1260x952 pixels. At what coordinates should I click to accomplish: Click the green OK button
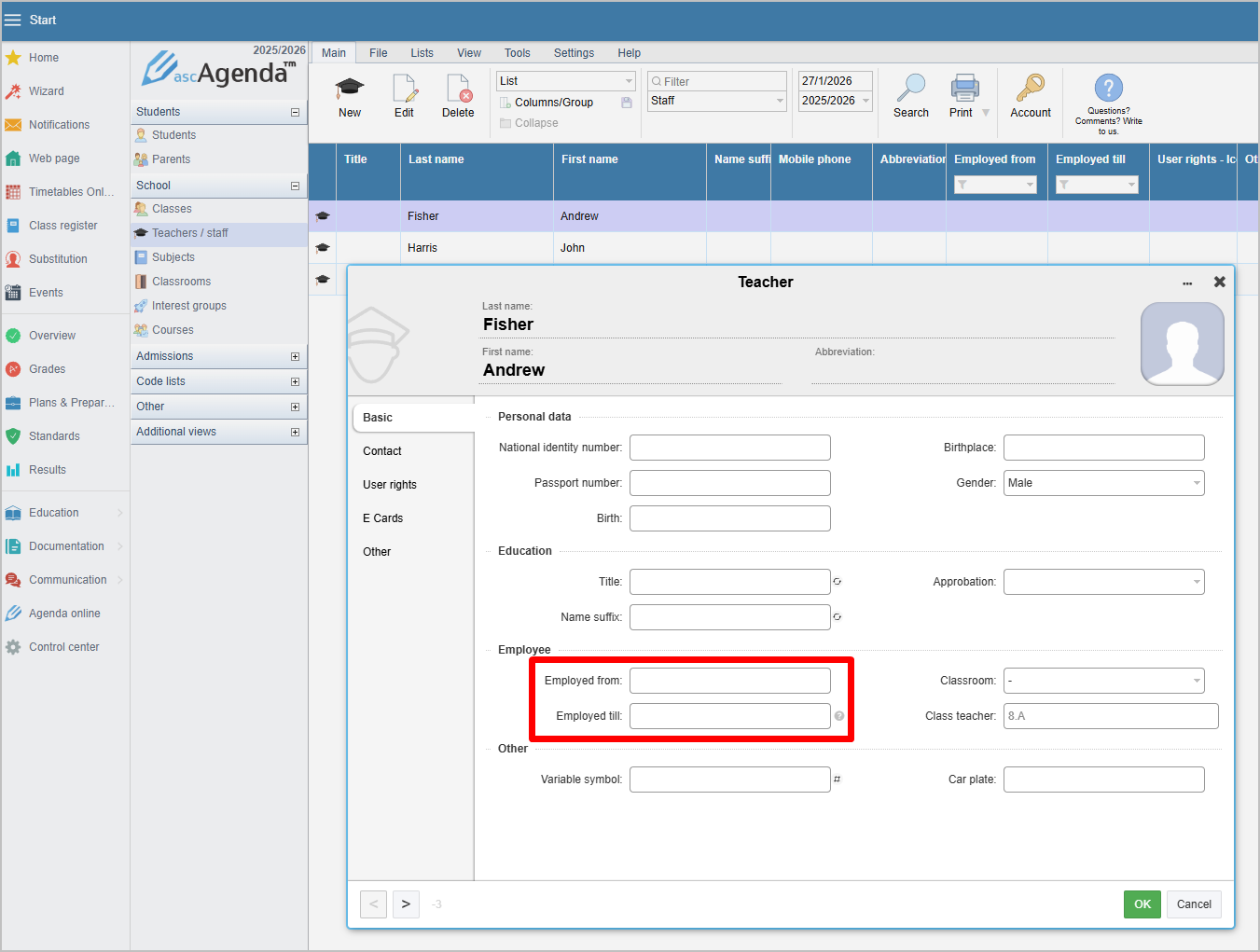pos(1142,904)
